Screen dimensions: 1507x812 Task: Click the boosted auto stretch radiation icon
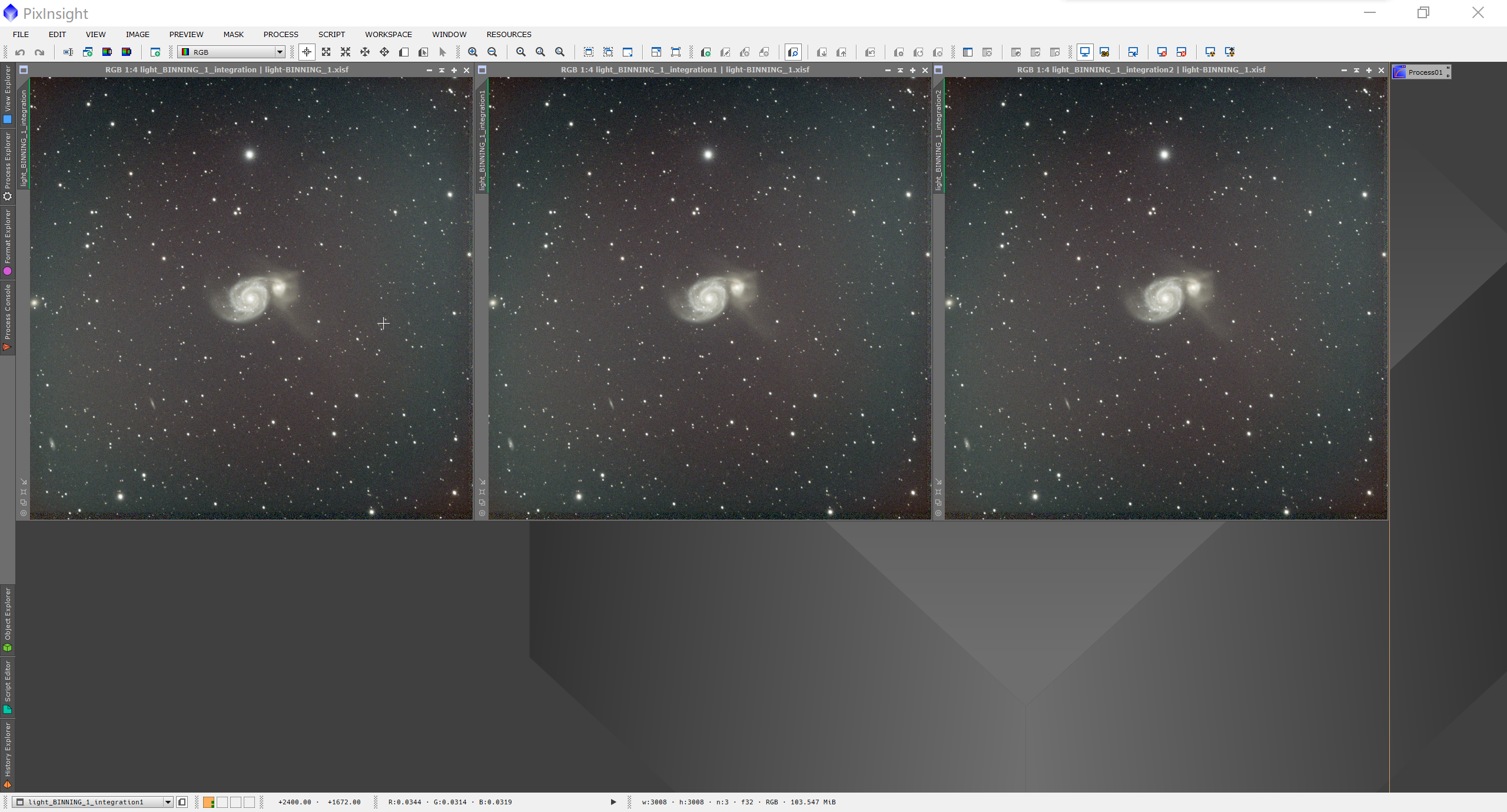pyautogui.click(x=1230, y=52)
